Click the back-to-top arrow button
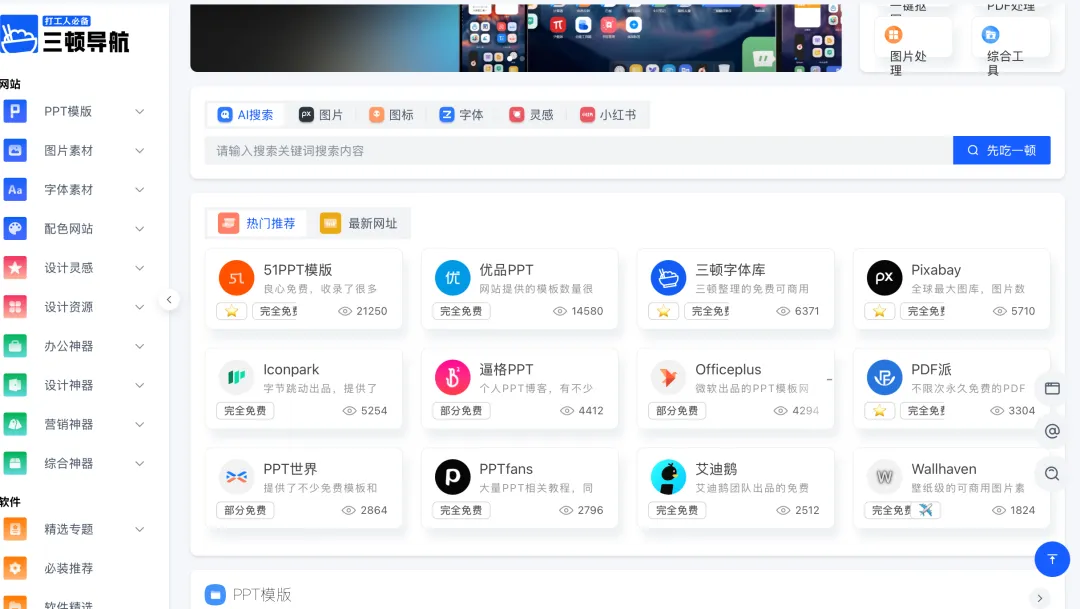The height and width of the screenshot is (609, 1080). click(x=1052, y=559)
